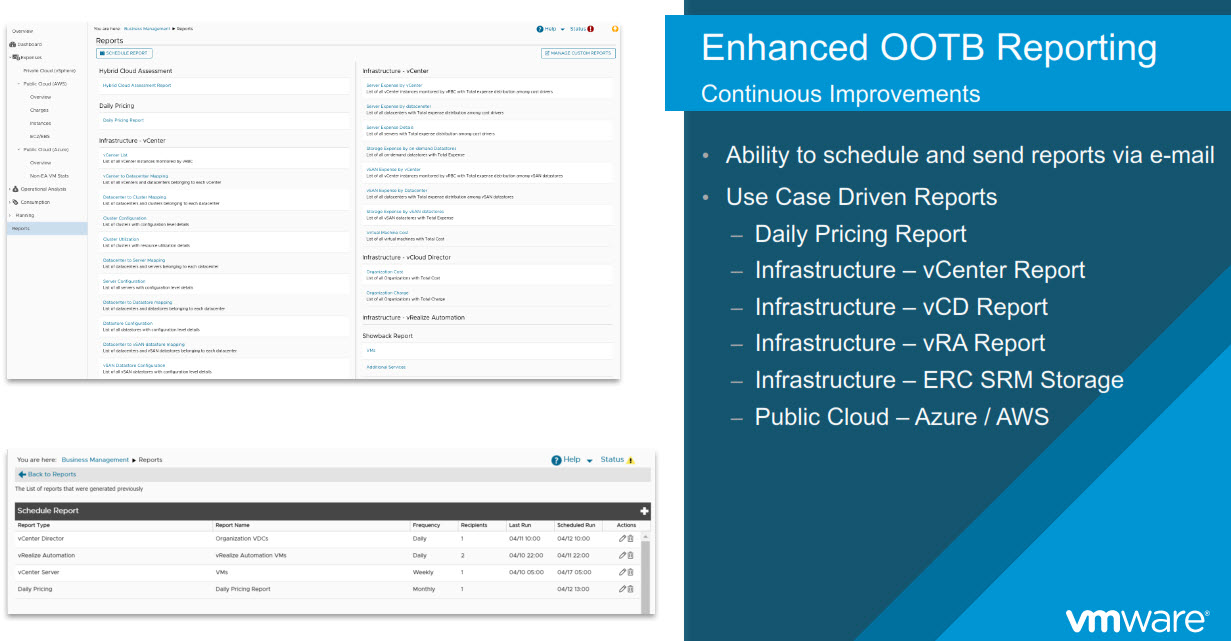Click the Weekly frequency cell
Image resolution: width=1231 pixels, height=641 pixels.
point(423,572)
